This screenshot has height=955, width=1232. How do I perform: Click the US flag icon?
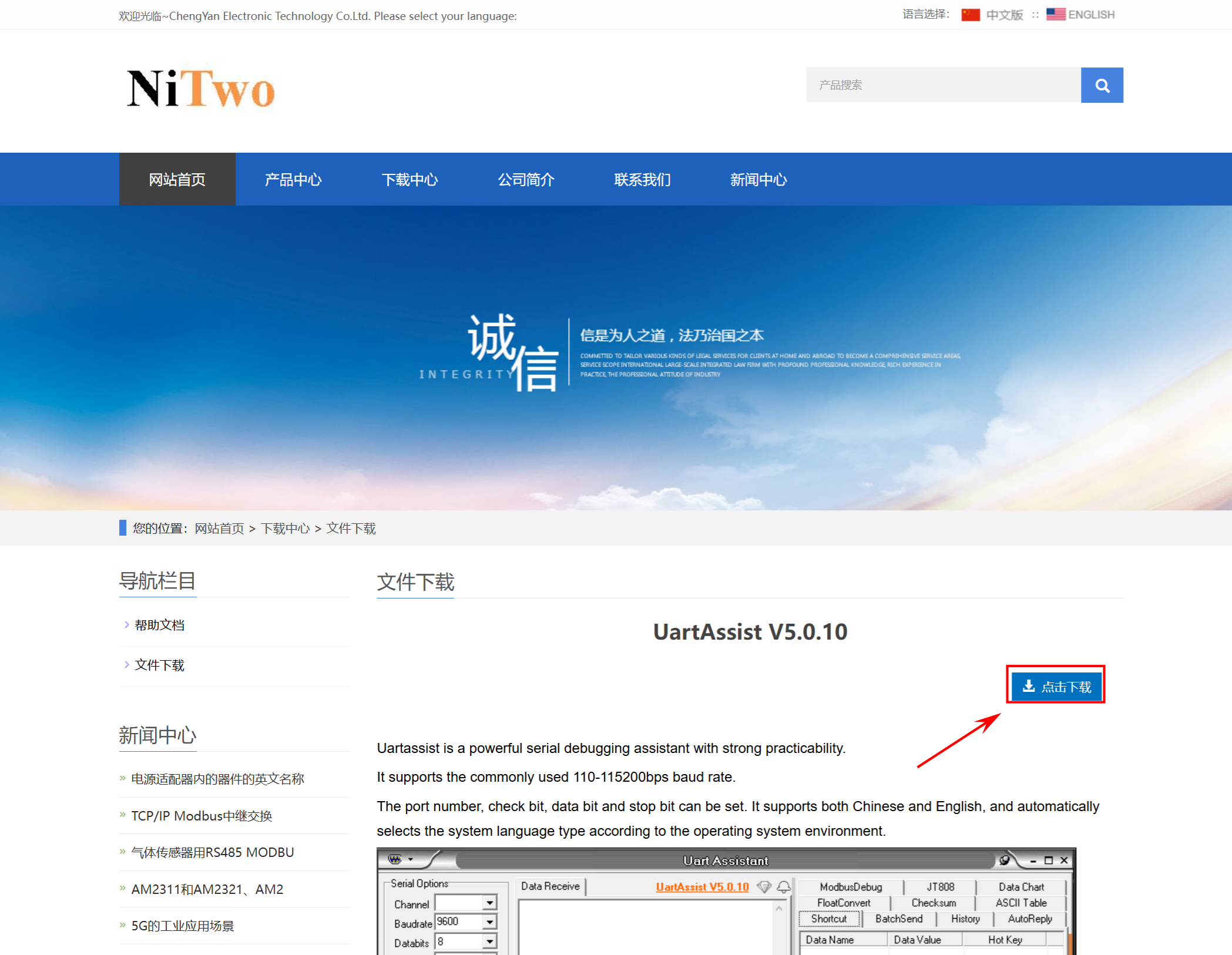click(1056, 14)
